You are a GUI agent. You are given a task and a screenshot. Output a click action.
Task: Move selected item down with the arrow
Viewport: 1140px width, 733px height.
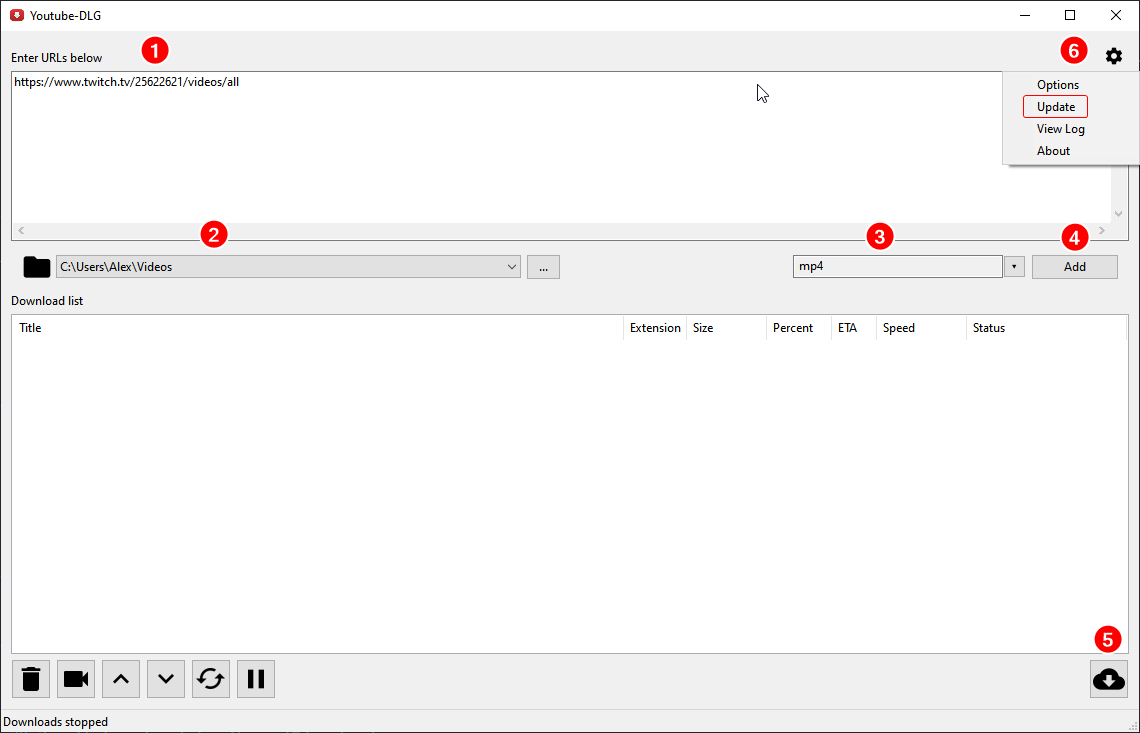pyautogui.click(x=166, y=679)
